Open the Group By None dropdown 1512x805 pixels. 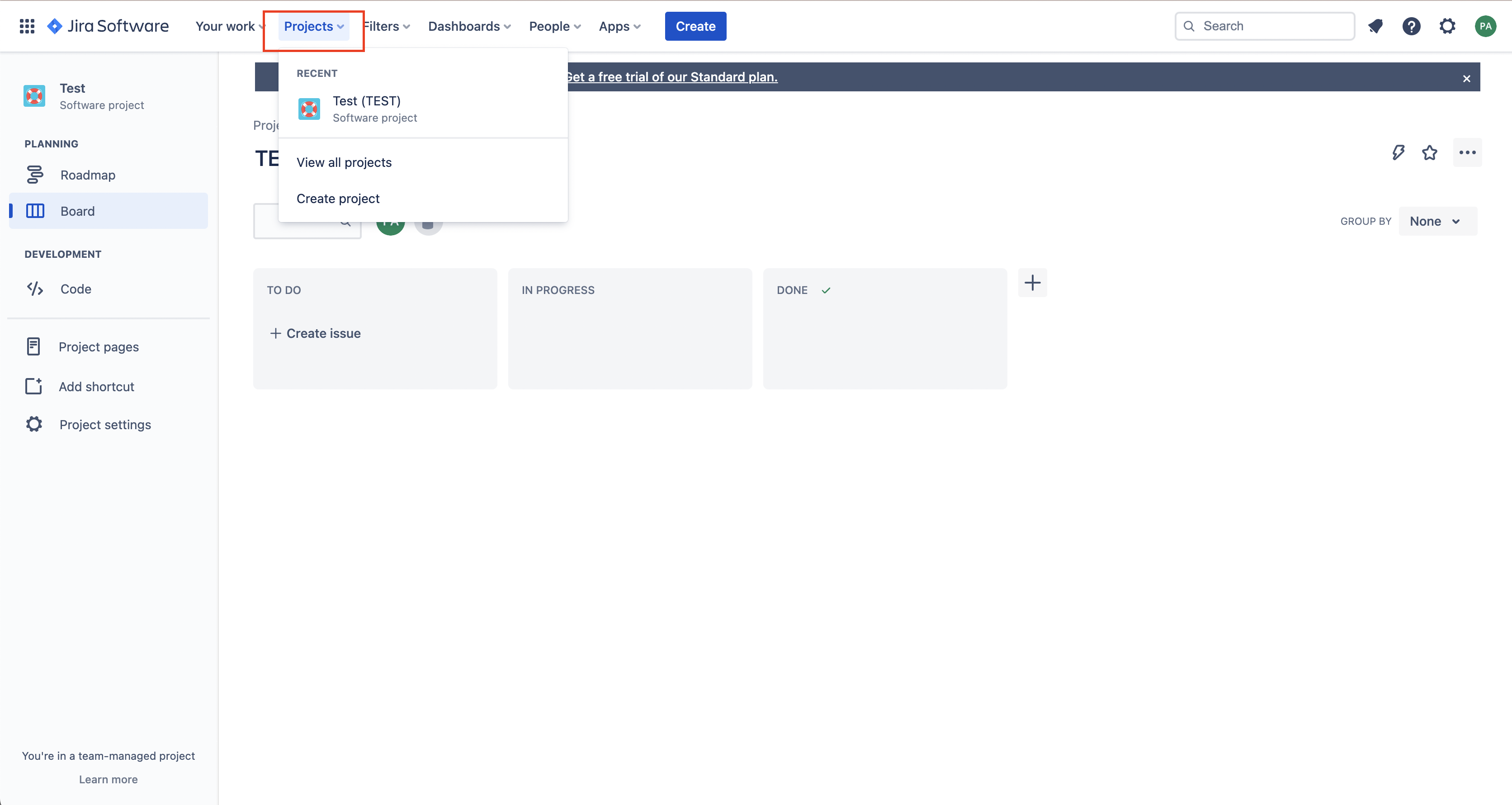[x=1437, y=221]
